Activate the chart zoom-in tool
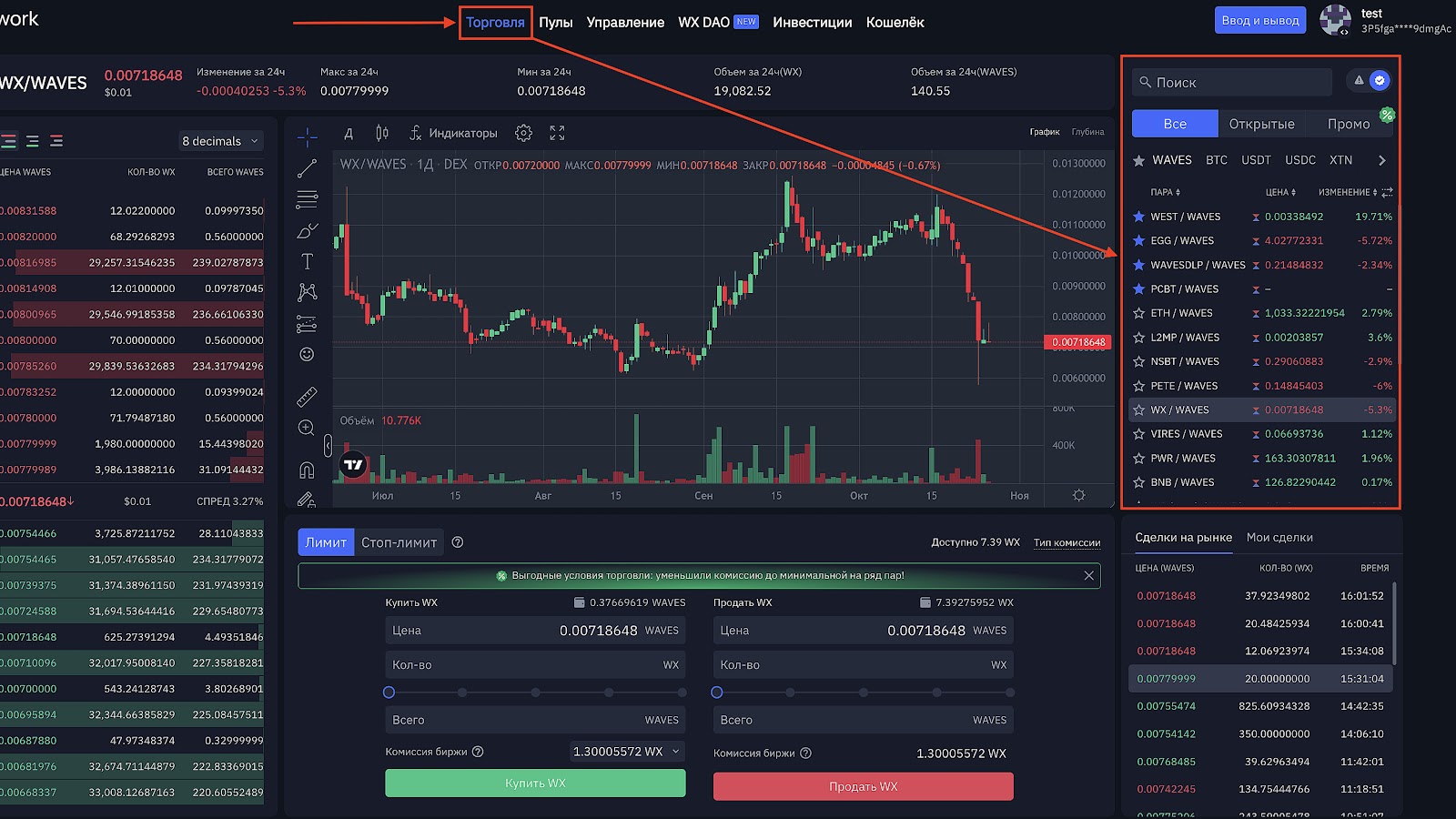The height and width of the screenshot is (819, 1456). [x=308, y=428]
